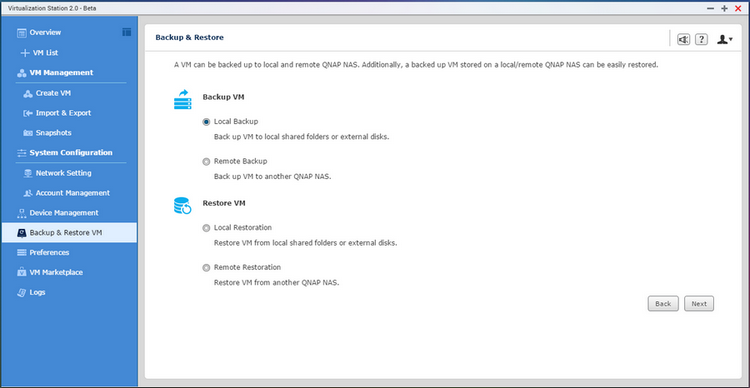This screenshot has height=388, width=750.
Task: Click the System Configuration sliders icon
Action: pyautogui.click(x=22, y=153)
